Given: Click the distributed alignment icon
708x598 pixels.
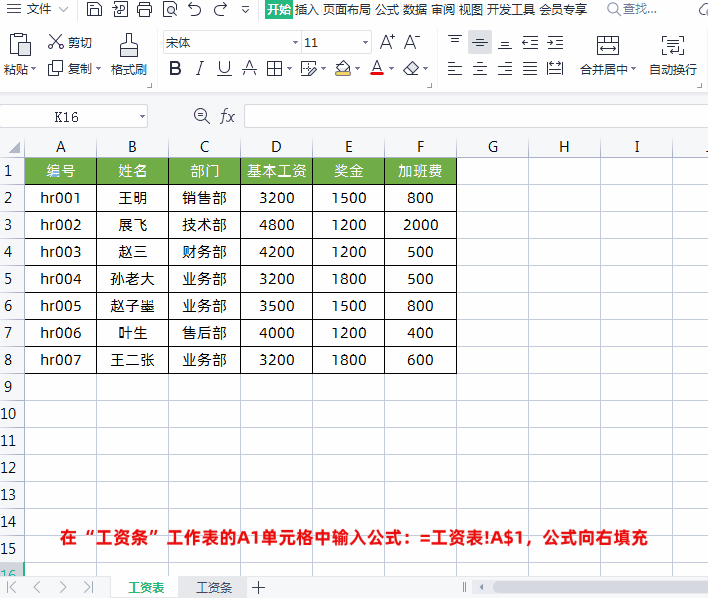Looking at the screenshot, I should 555,69.
